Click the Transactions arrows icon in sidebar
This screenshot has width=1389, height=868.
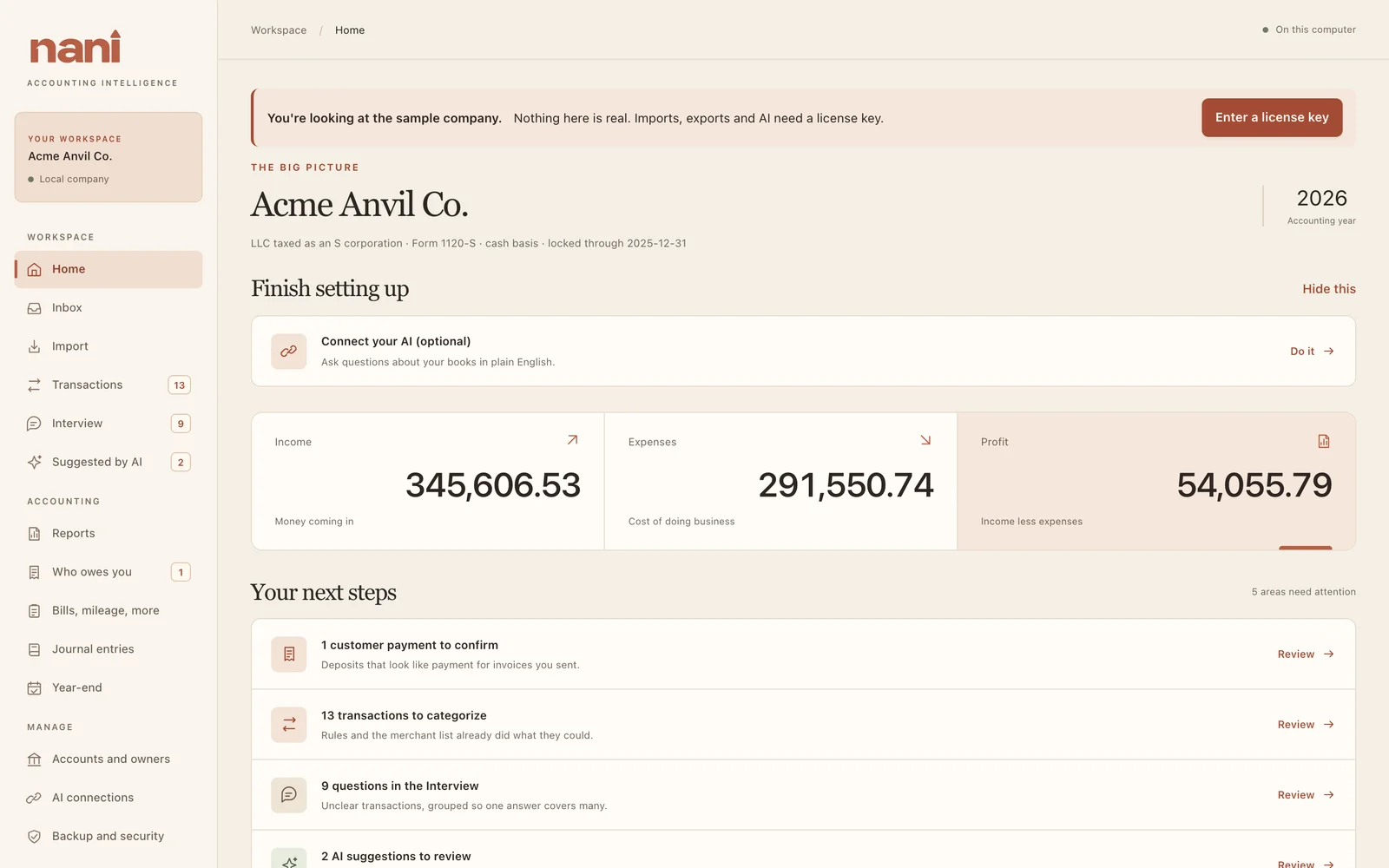tap(35, 385)
